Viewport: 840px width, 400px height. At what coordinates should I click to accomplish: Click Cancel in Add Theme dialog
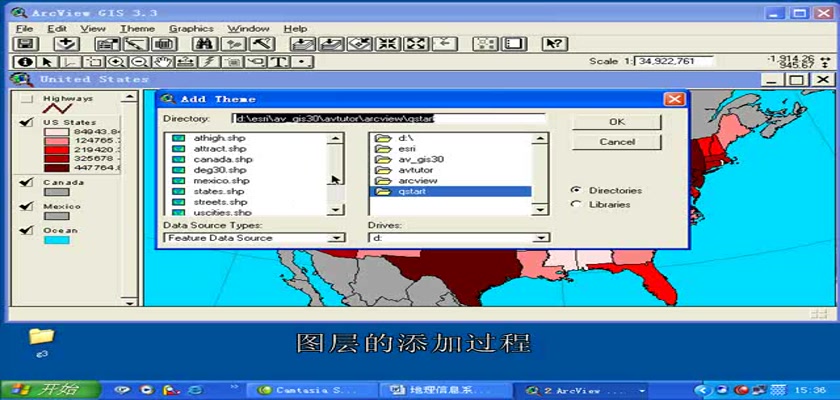[617, 142]
